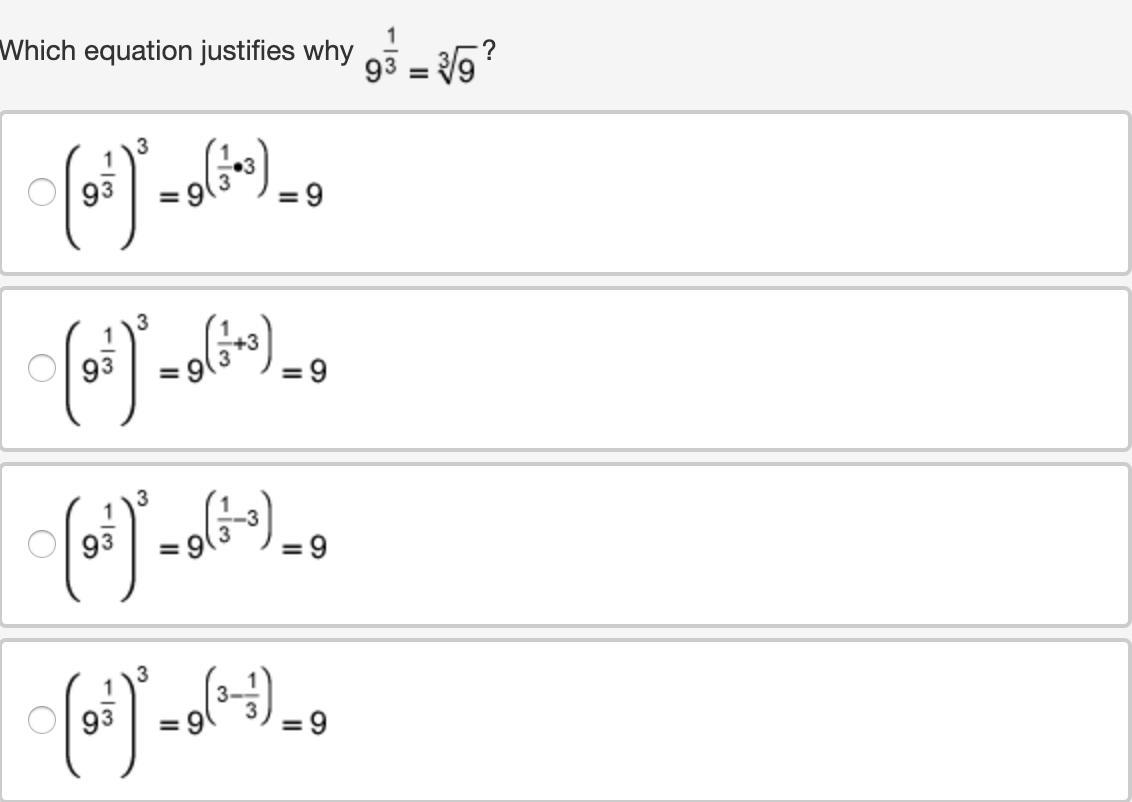The image size is (1132, 802).
Task: Click the final '= 9' in the addition answer
Action: (x=305, y=373)
